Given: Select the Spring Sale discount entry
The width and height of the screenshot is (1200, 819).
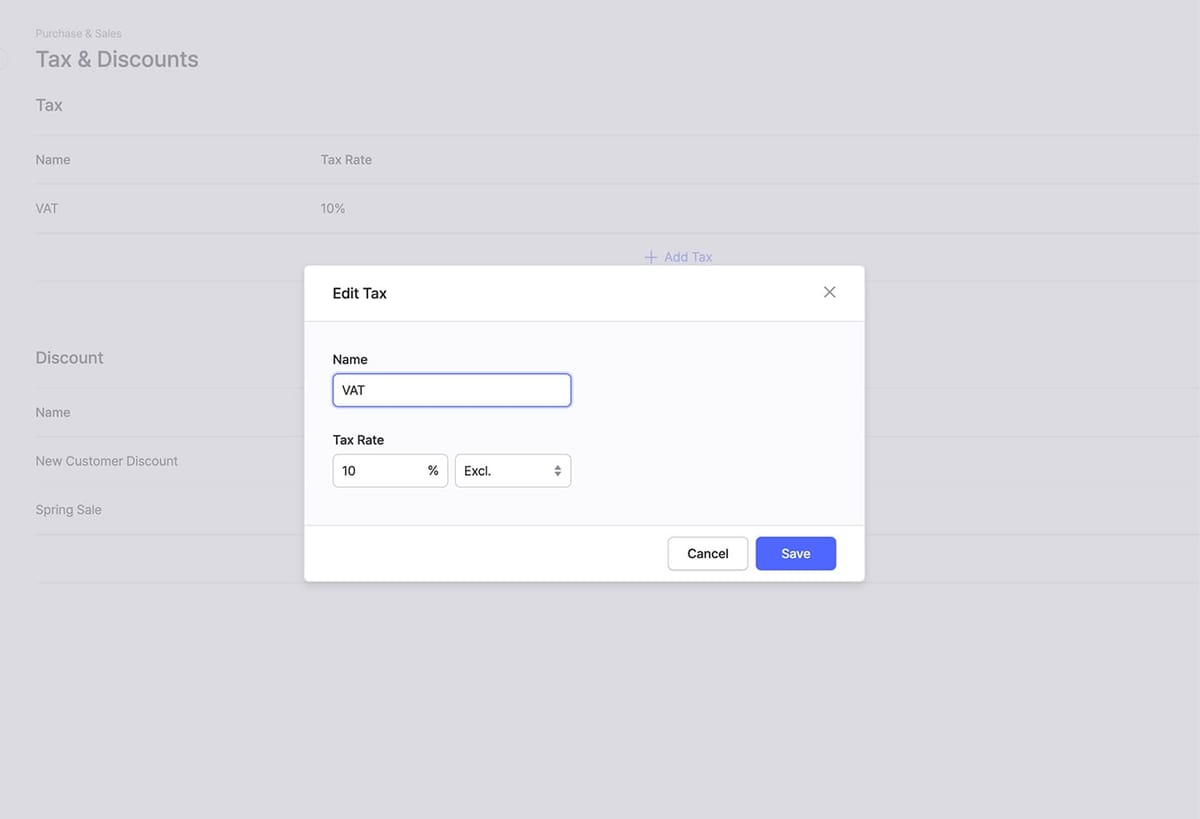Looking at the screenshot, I should (x=68, y=509).
